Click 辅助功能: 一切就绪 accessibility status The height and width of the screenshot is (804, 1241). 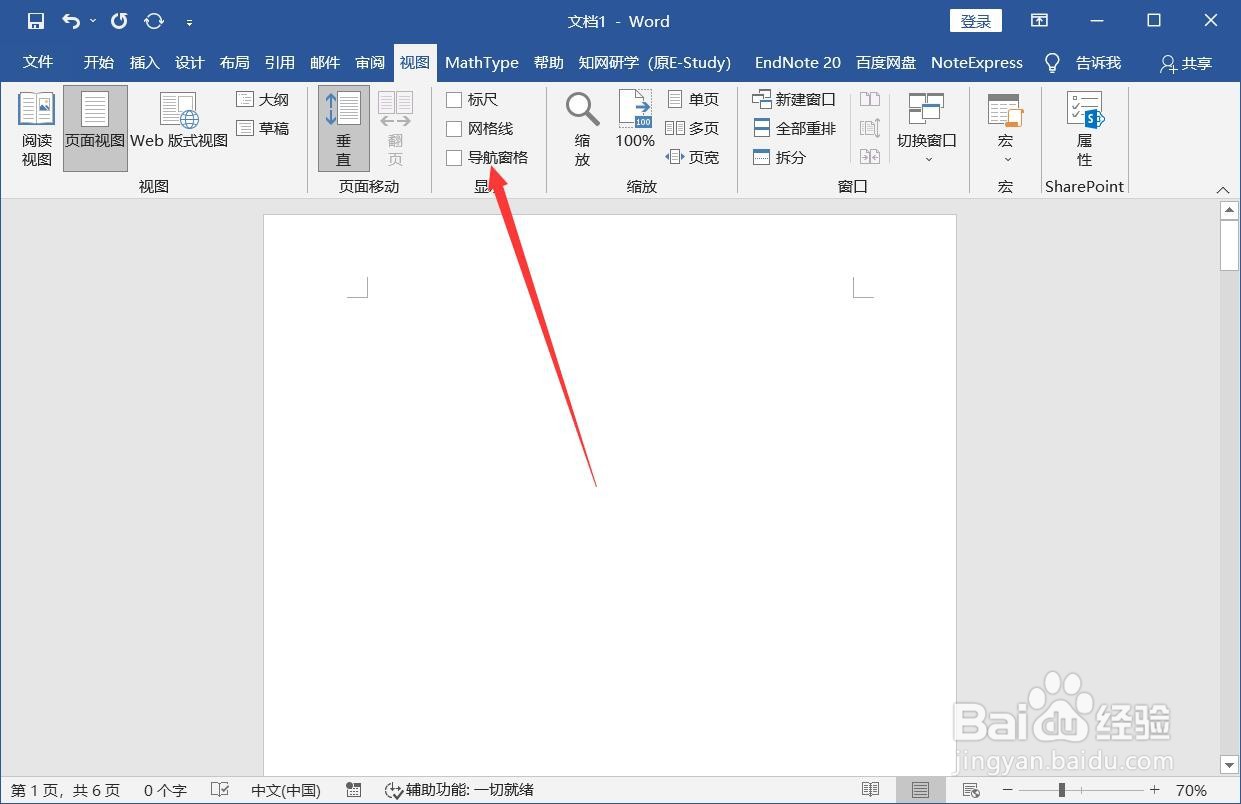pyautogui.click(x=459, y=790)
